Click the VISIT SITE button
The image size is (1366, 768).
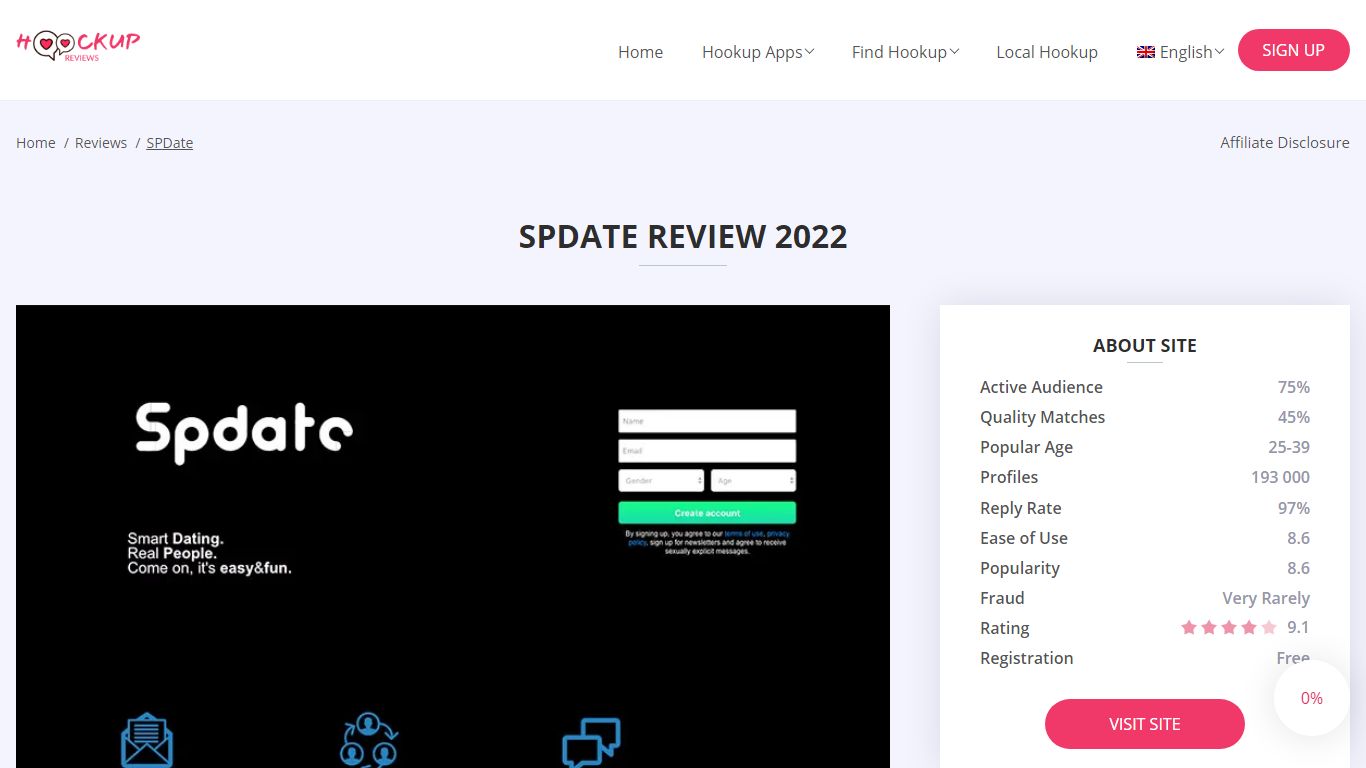pos(1145,724)
